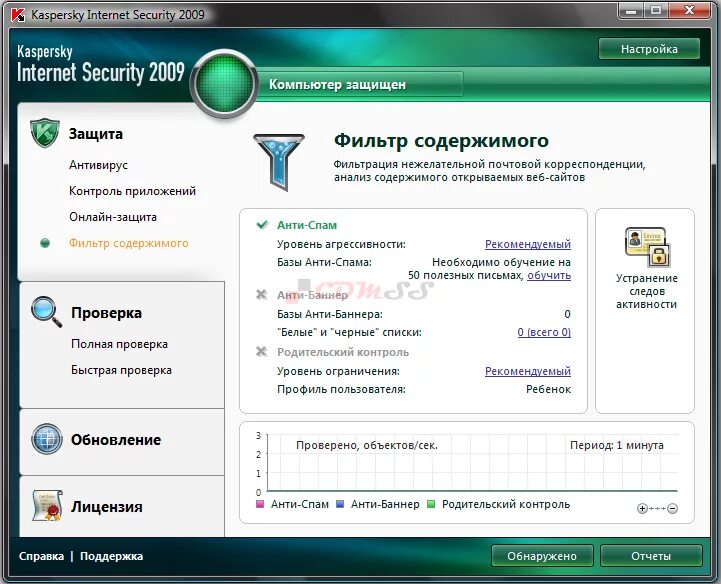Zoom in the chart with plus icon
The height and width of the screenshot is (584, 721).
642,508
